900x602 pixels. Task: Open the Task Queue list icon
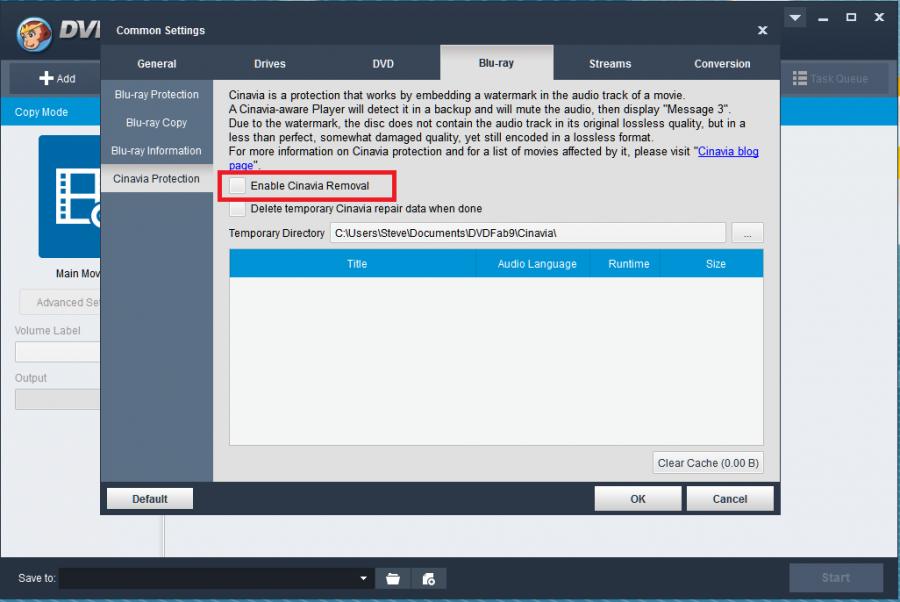(800, 79)
